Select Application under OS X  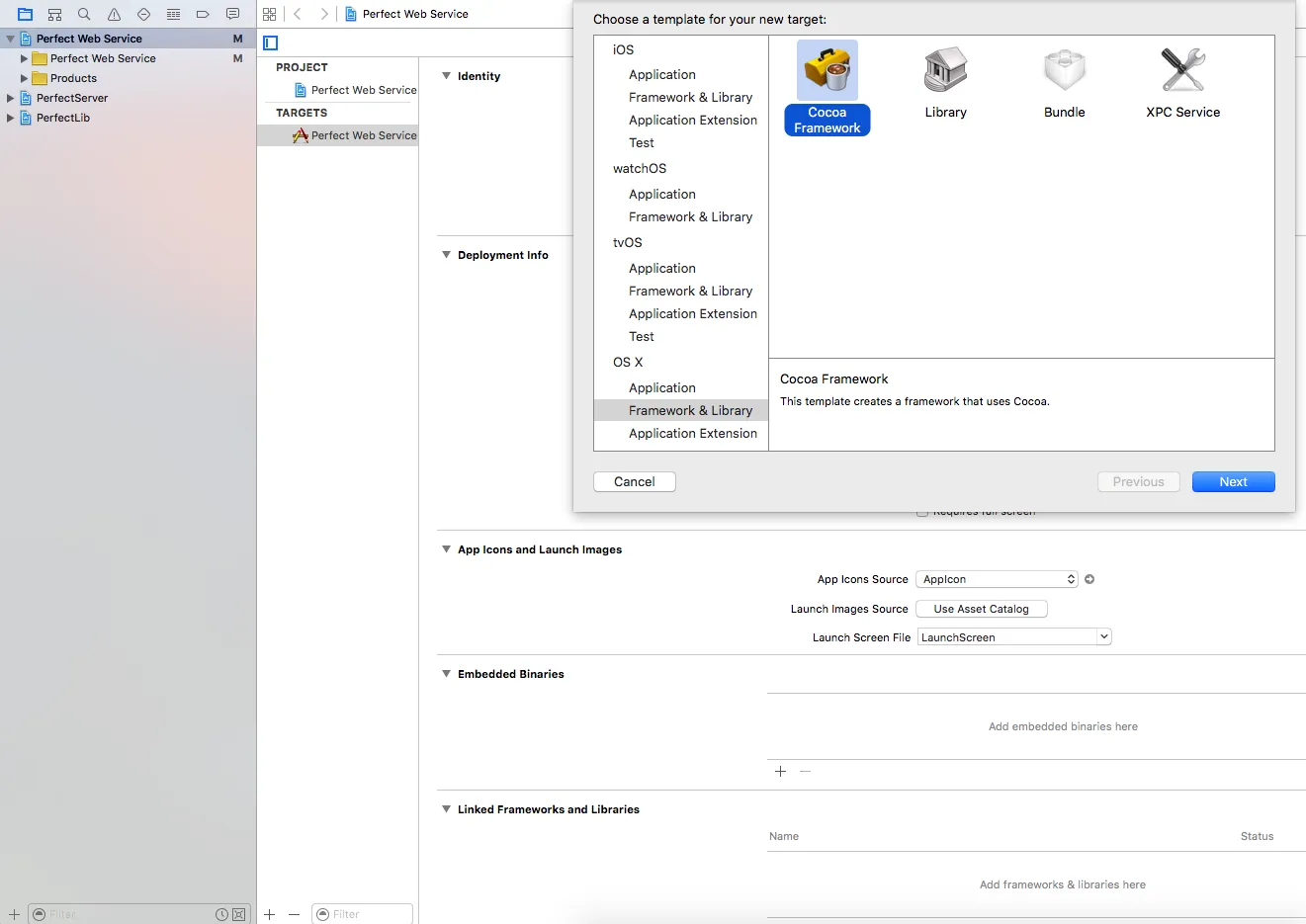coord(662,387)
